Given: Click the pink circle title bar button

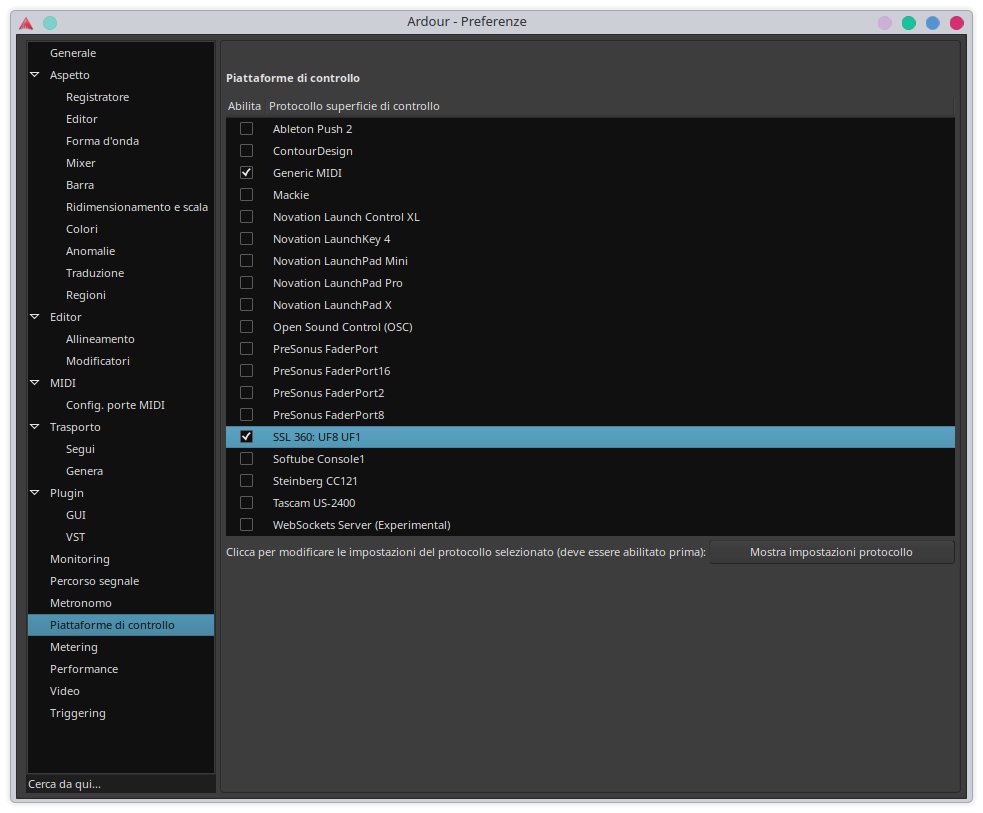Looking at the screenshot, I should 885,22.
